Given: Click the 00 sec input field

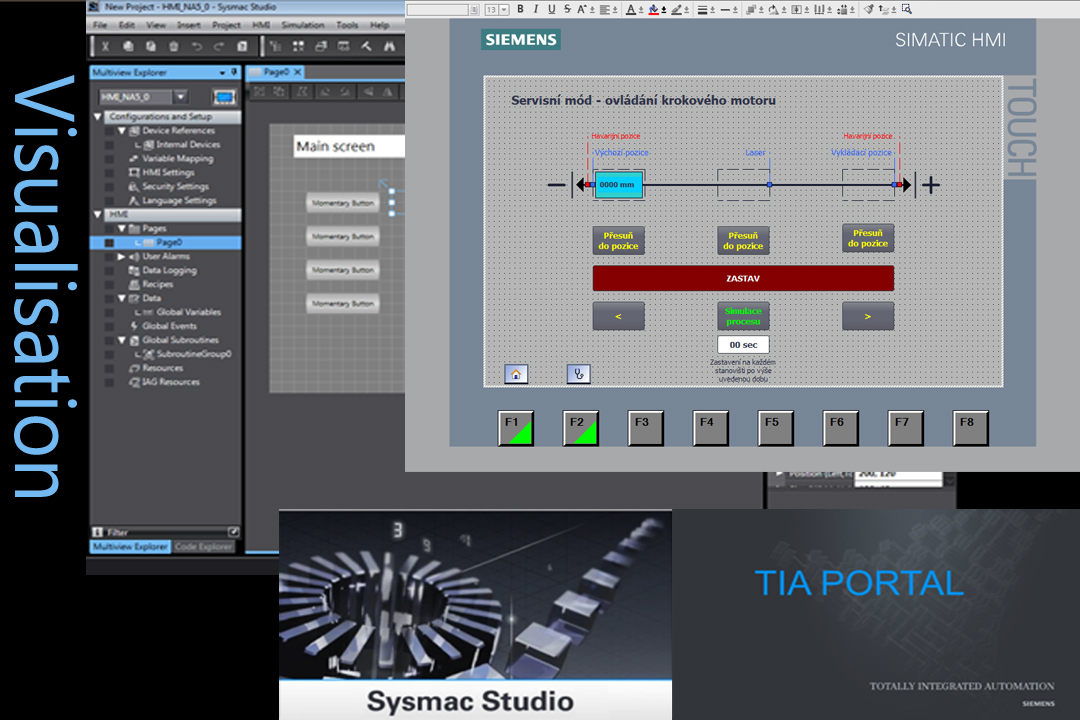Looking at the screenshot, I should [x=743, y=344].
